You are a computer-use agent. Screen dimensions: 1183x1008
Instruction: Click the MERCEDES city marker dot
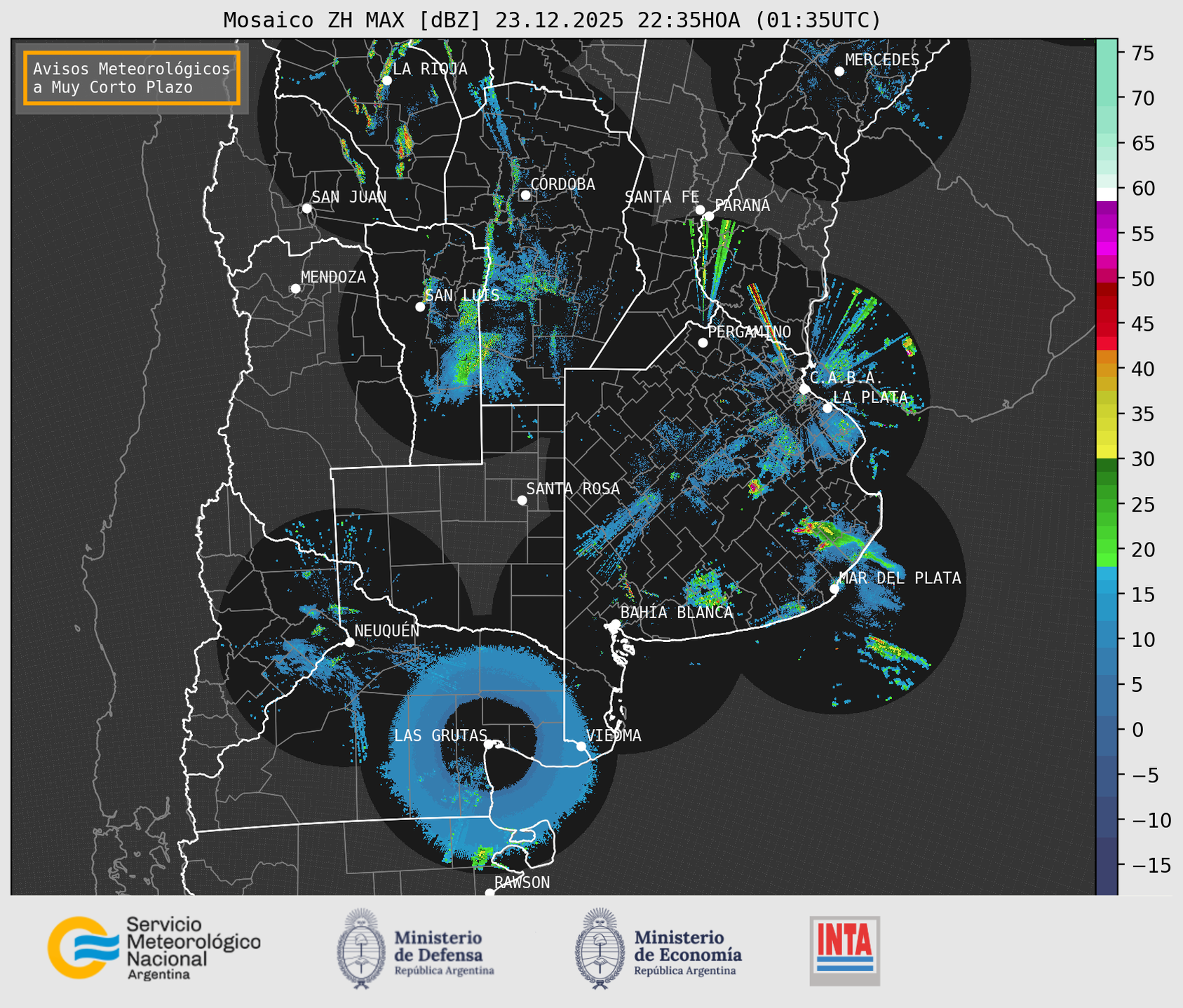839,71
